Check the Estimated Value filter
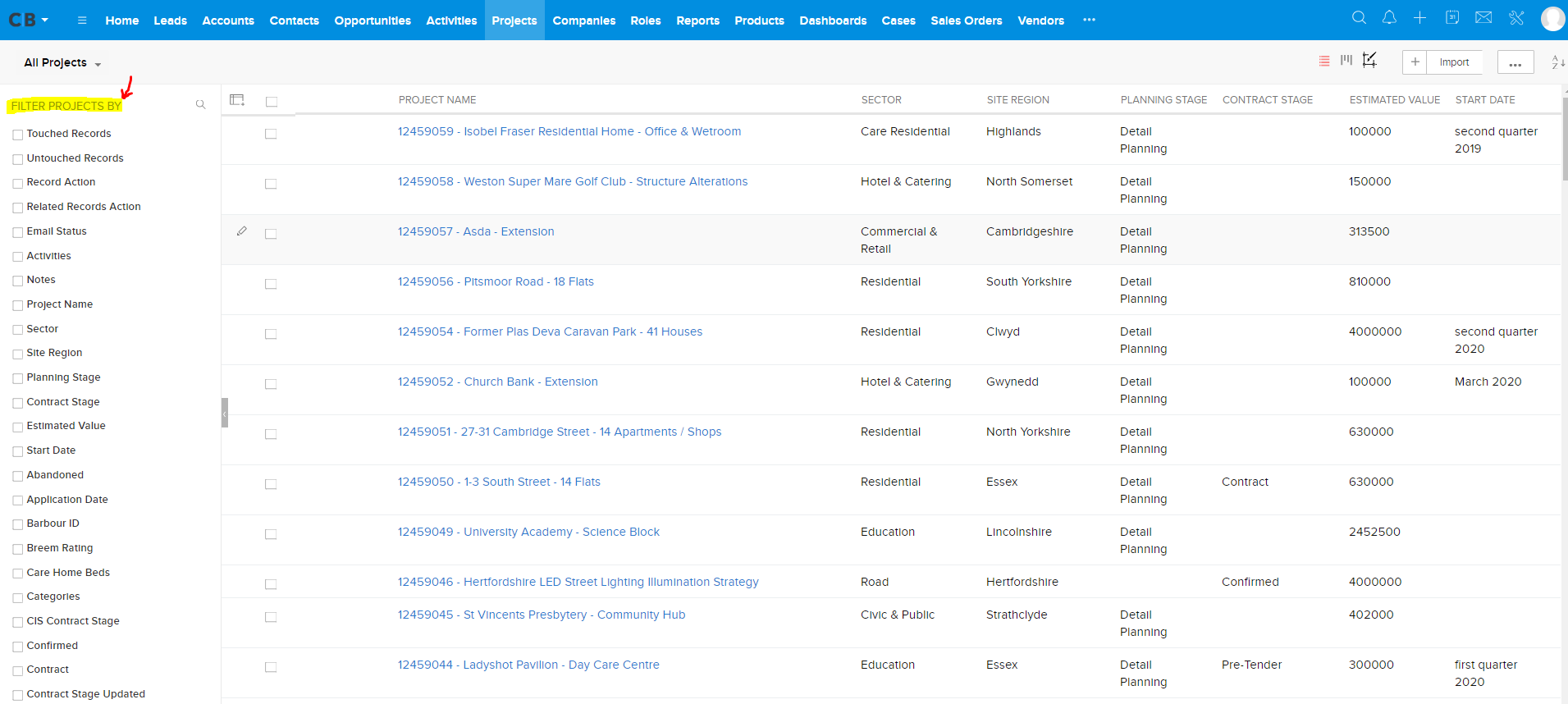1568x704 pixels. coord(18,427)
